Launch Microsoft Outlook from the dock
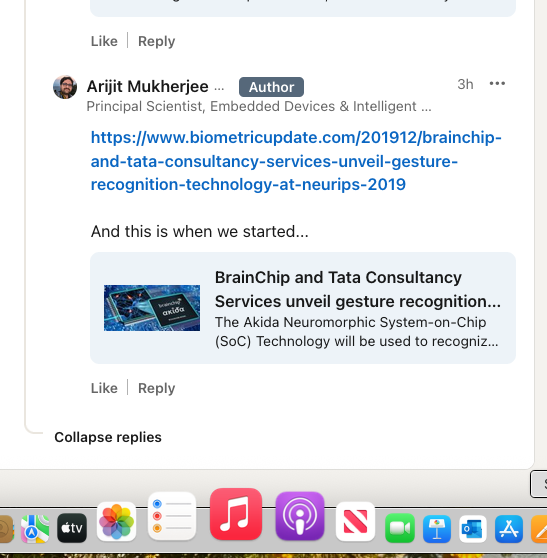The image size is (547, 558). (473, 528)
